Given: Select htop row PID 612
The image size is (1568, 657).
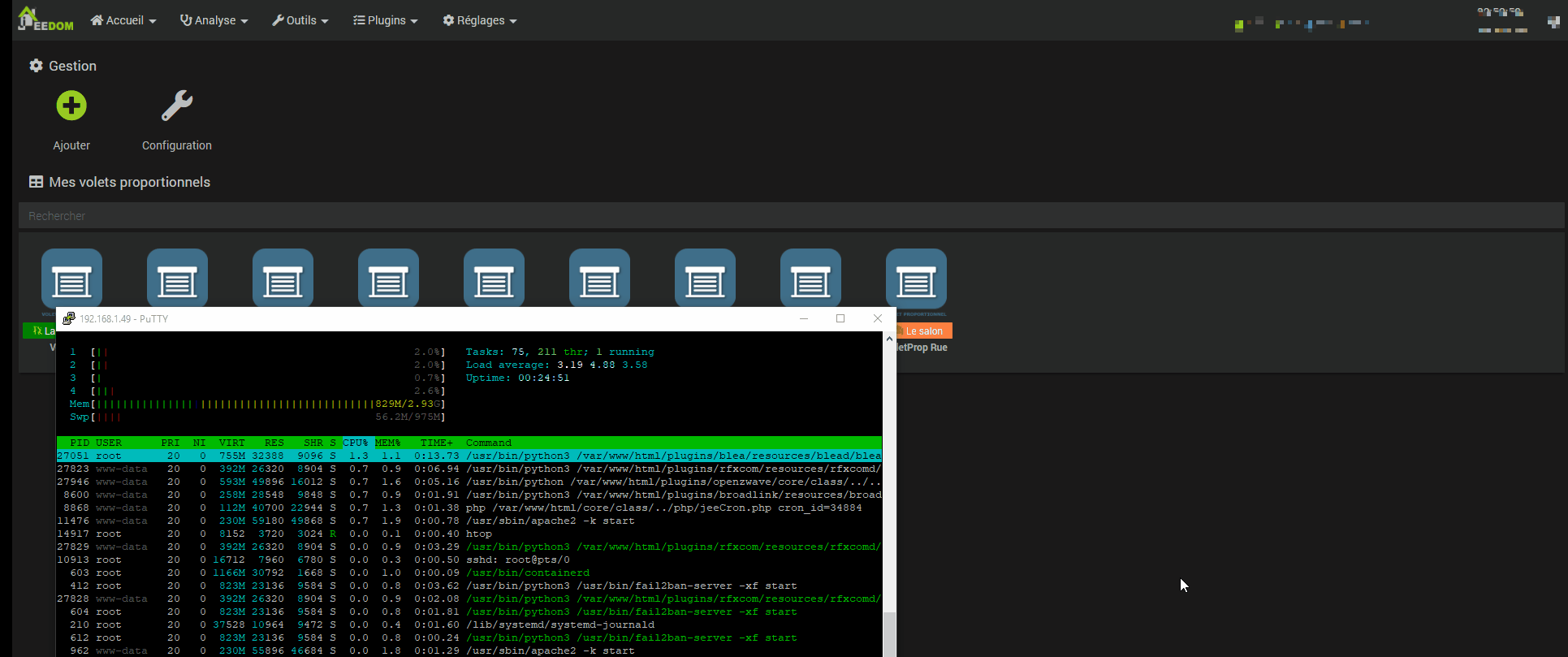Looking at the screenshot, I should click(469, 638).
